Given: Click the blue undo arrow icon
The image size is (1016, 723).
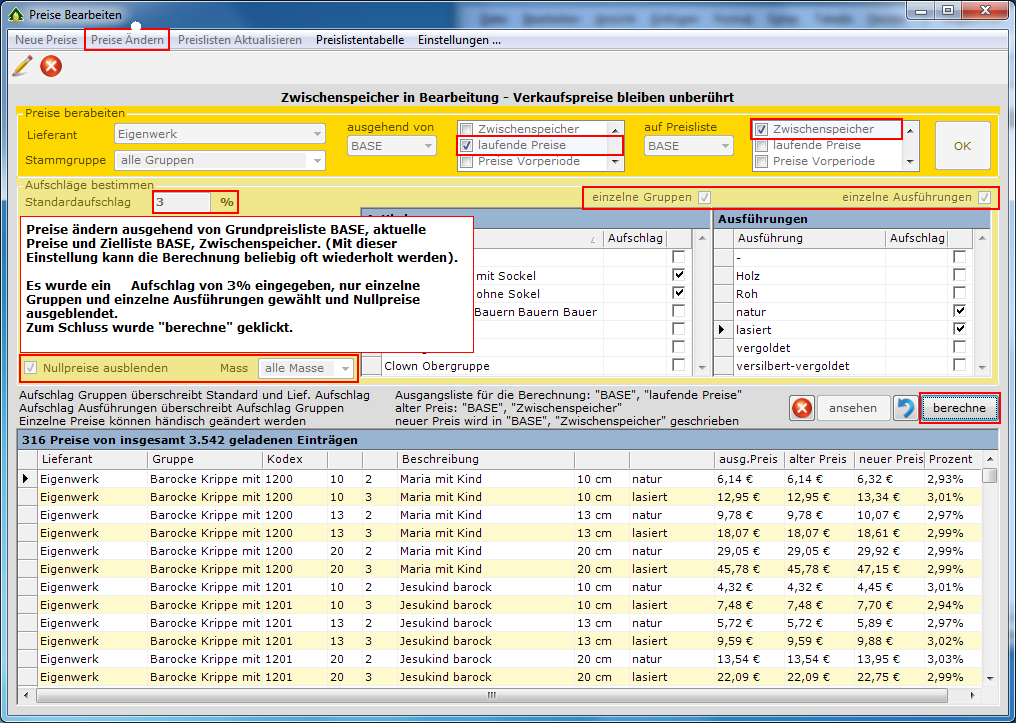Looking at the screenshot, I should (905, 408).
